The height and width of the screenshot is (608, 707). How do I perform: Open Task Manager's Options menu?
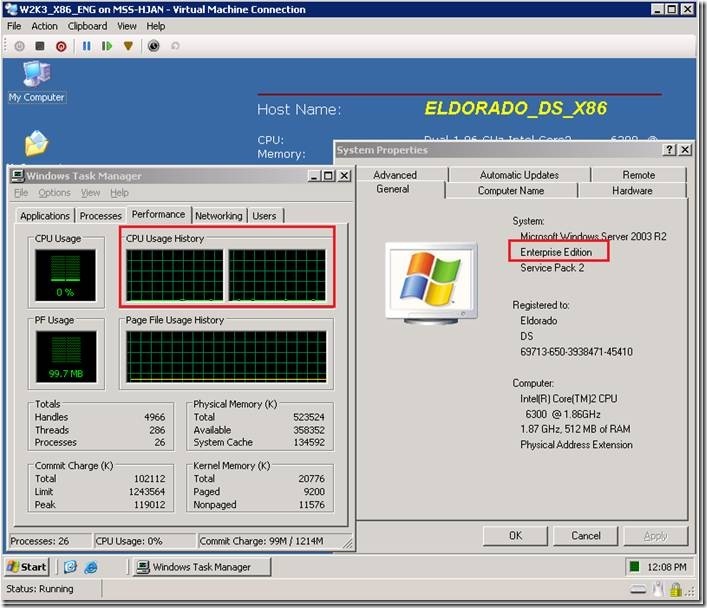tap(54, 193)
